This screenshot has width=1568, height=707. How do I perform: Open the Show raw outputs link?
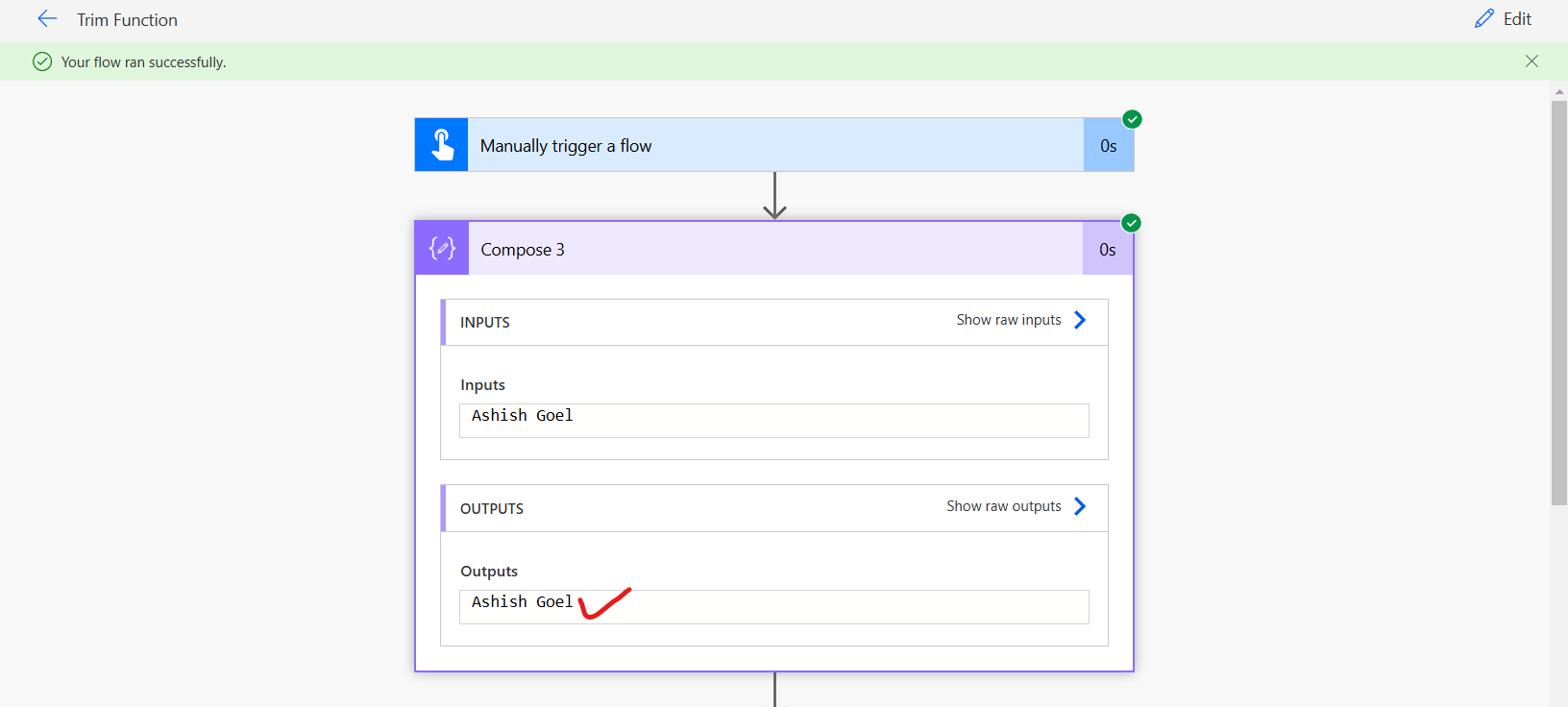[1003, 506]
